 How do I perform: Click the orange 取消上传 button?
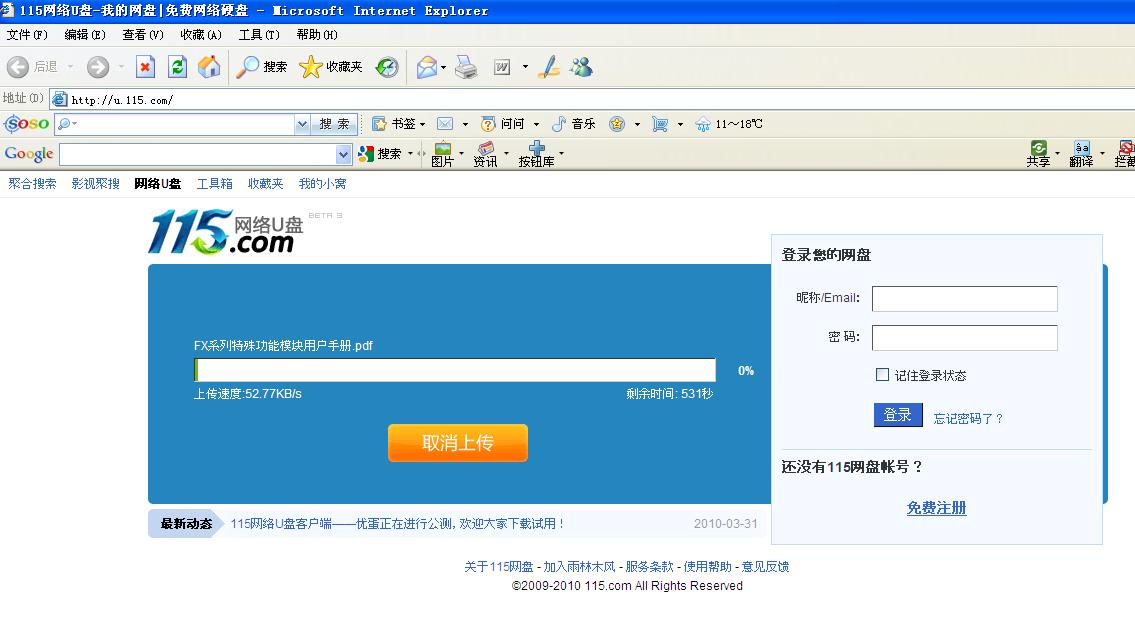click(x=457, y=443)
